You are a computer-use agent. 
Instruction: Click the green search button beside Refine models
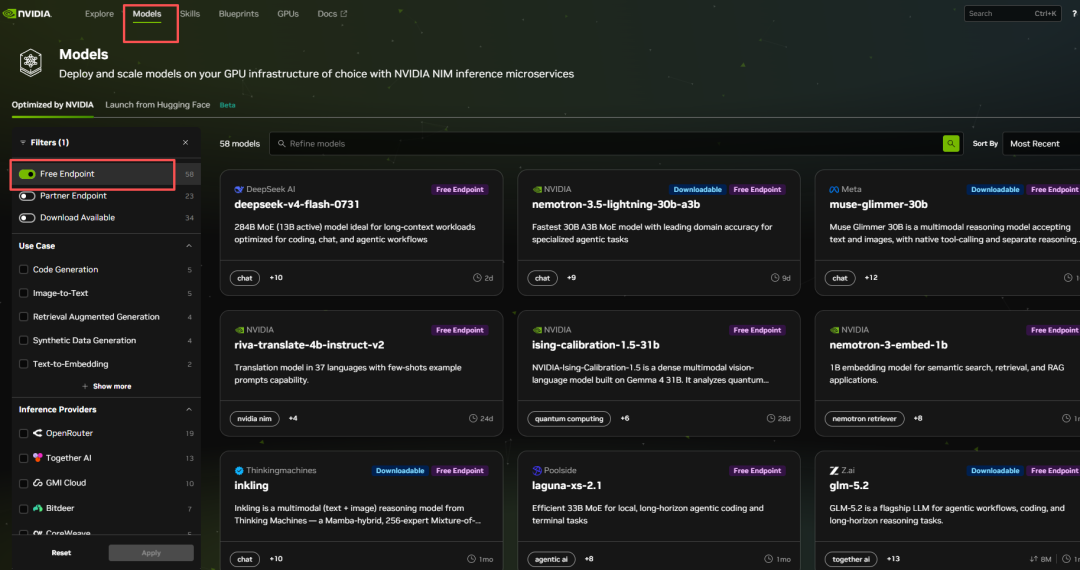[x=951, y=143]
